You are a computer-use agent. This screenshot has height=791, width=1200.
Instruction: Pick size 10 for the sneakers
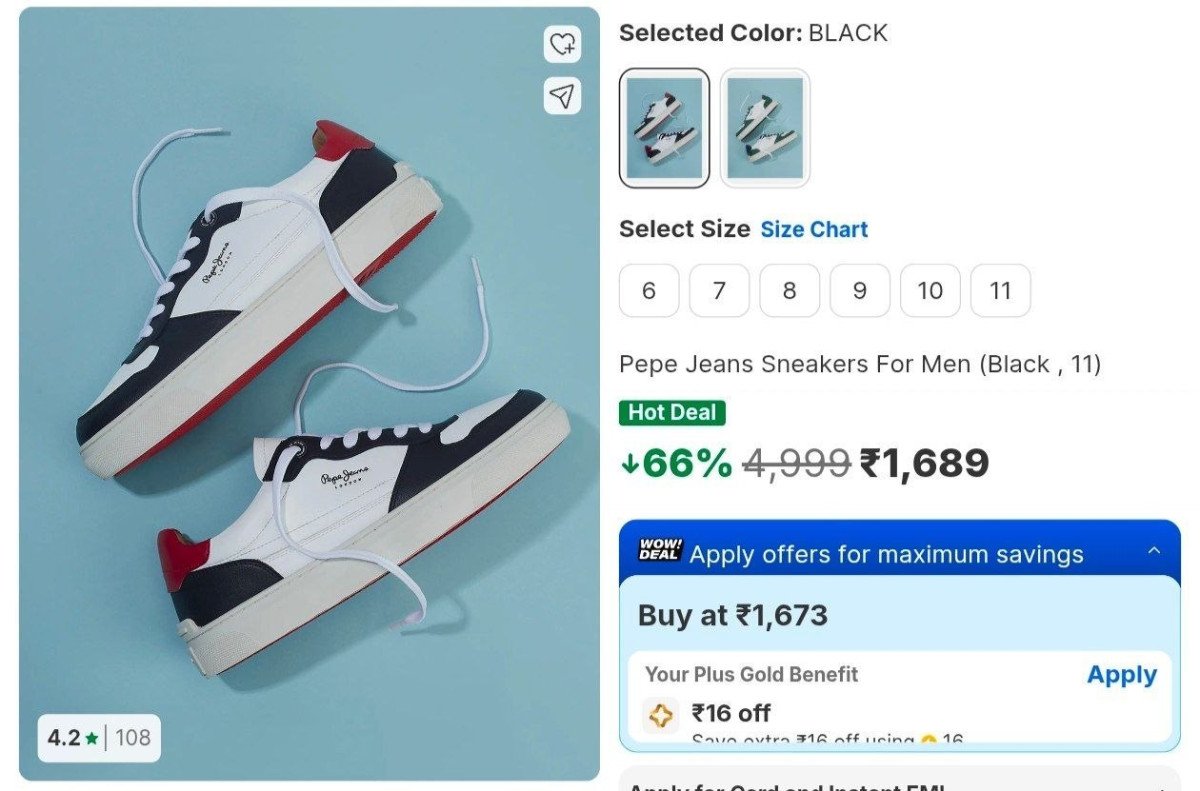930,291
